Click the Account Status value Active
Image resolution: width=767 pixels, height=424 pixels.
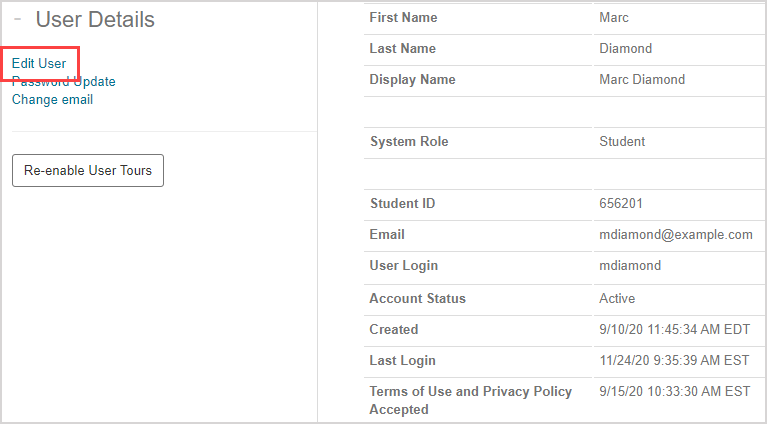pos(617,298)
